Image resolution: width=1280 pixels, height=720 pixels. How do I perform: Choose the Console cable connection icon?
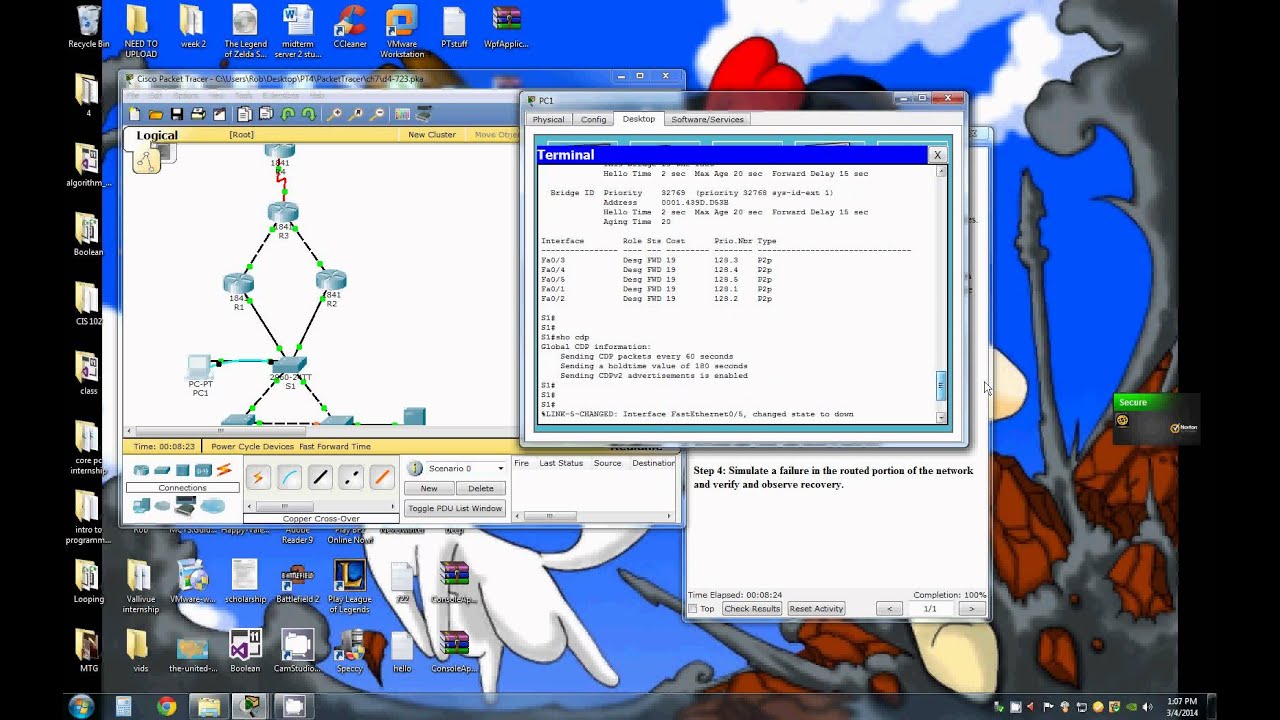(x=289, y=478)
